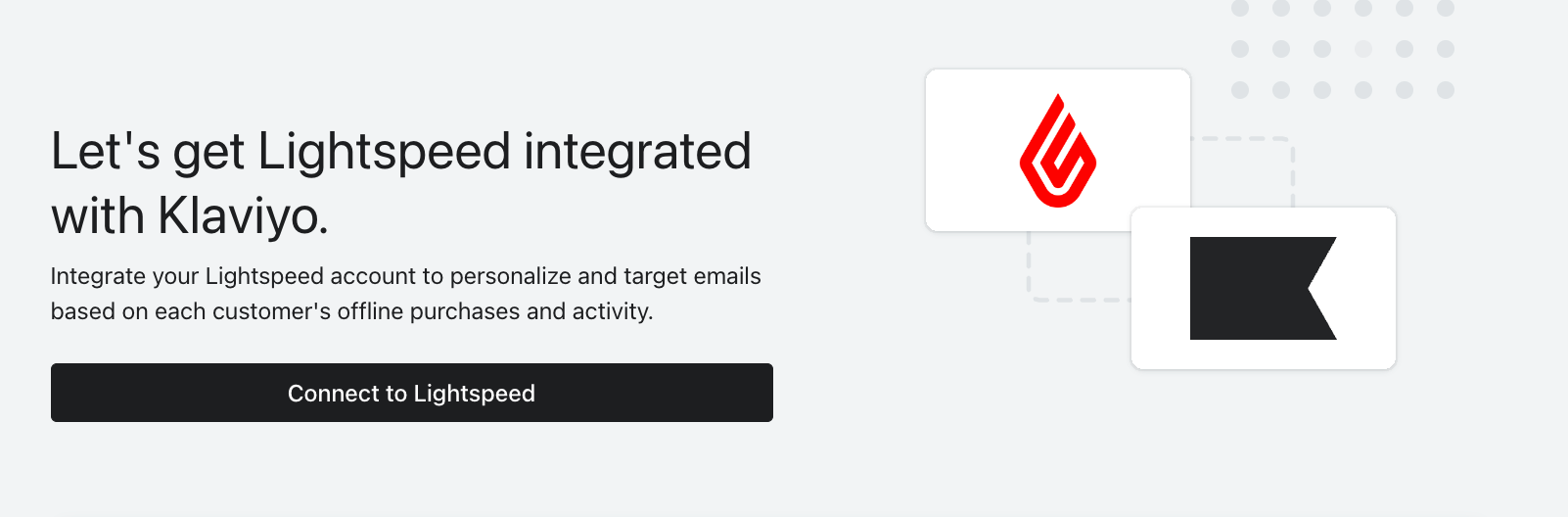
Task: Click the word "Lightspeed" in the heading
Action: 384,153
